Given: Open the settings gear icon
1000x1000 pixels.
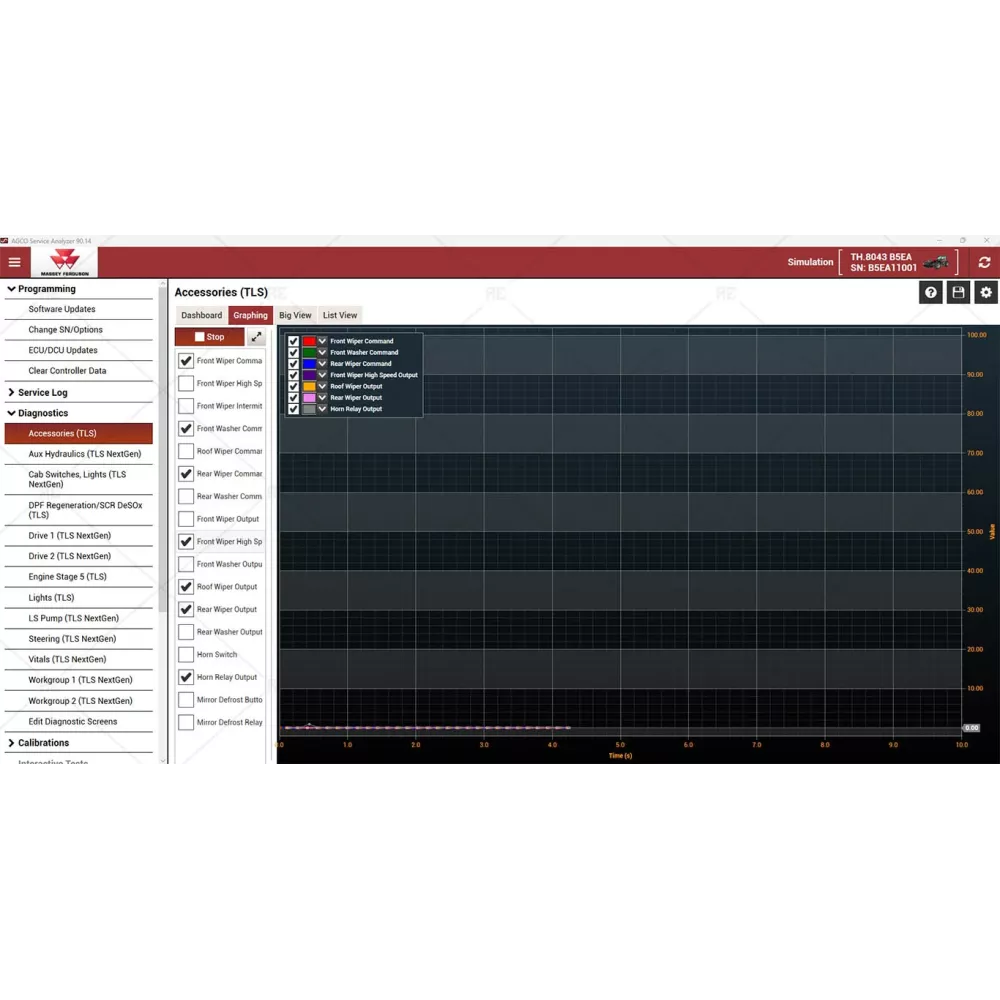Looking at the screenshot, I should [x=986, y=292].
